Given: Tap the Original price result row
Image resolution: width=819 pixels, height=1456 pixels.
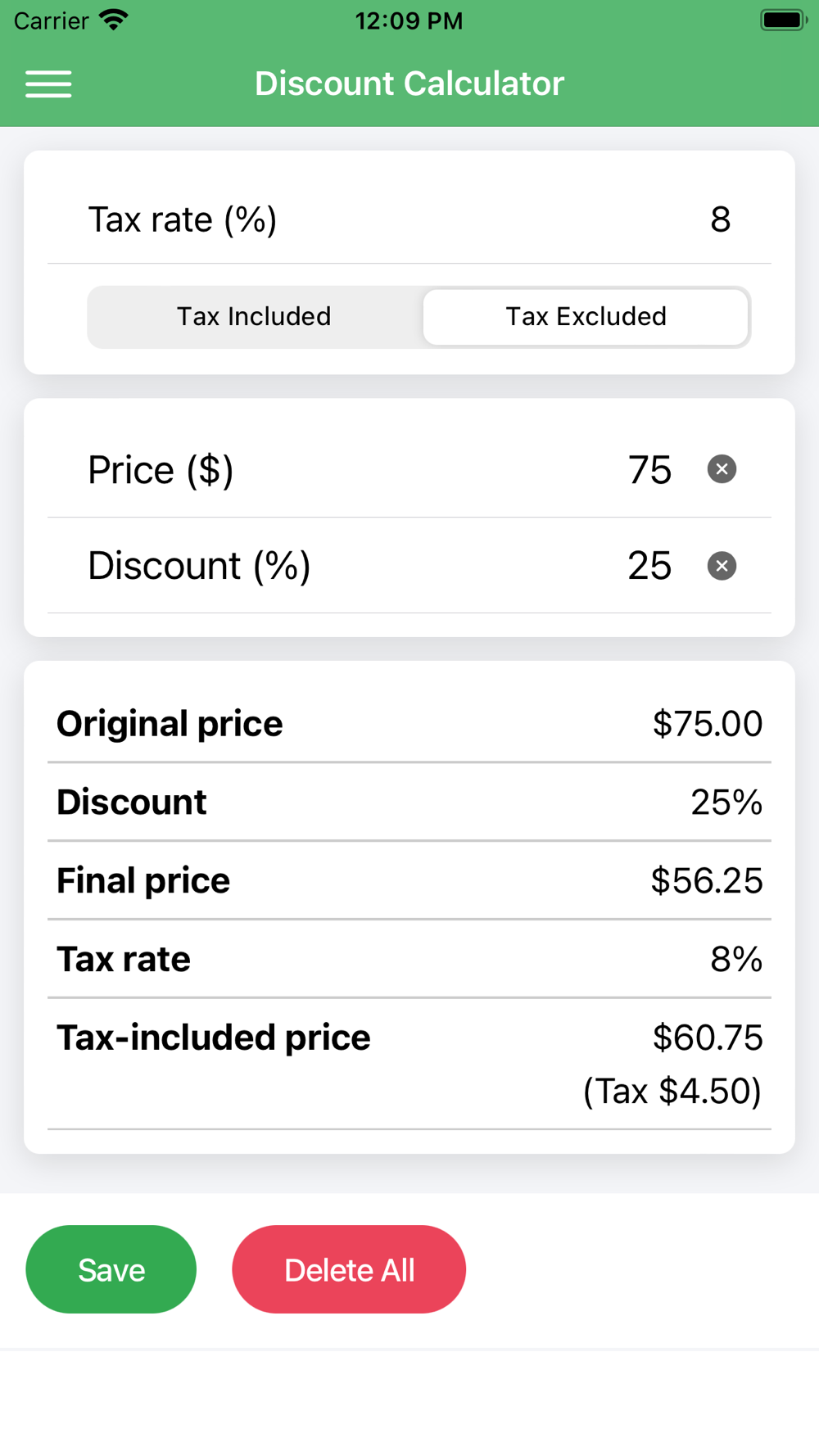Looking at the screenshot, I should pos(409,724).
